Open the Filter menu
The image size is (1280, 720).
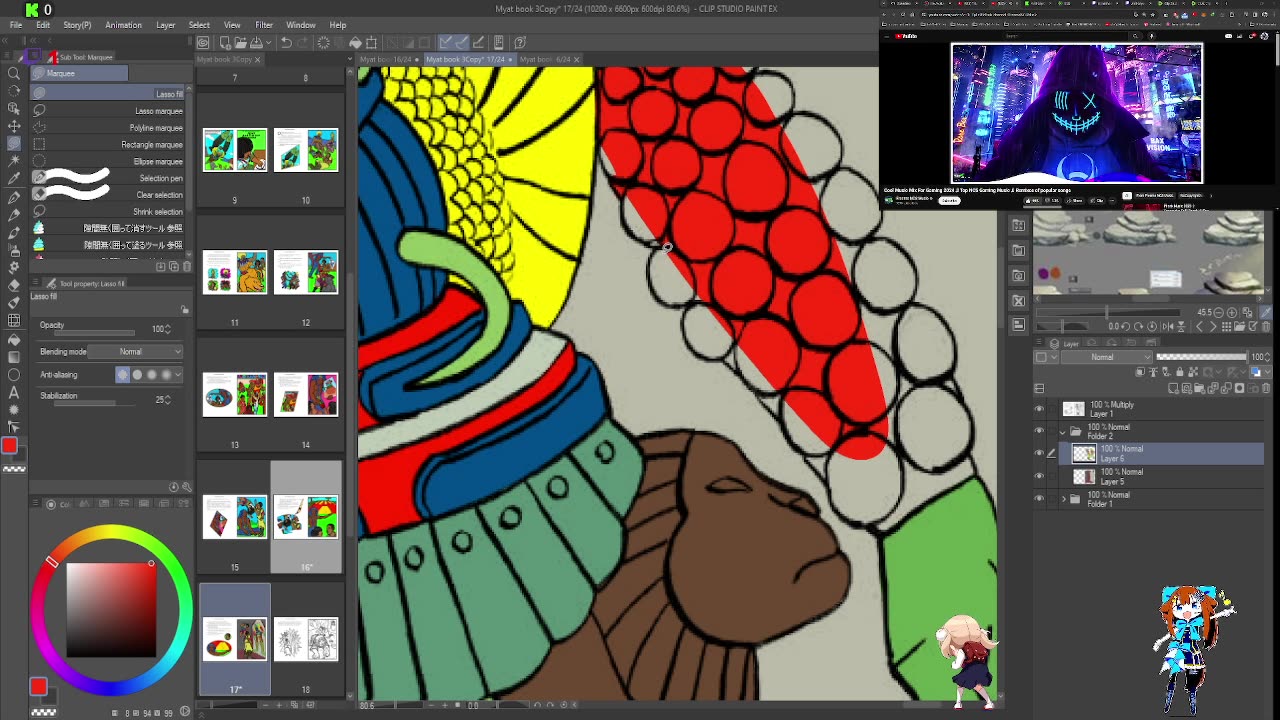(264, 25)
